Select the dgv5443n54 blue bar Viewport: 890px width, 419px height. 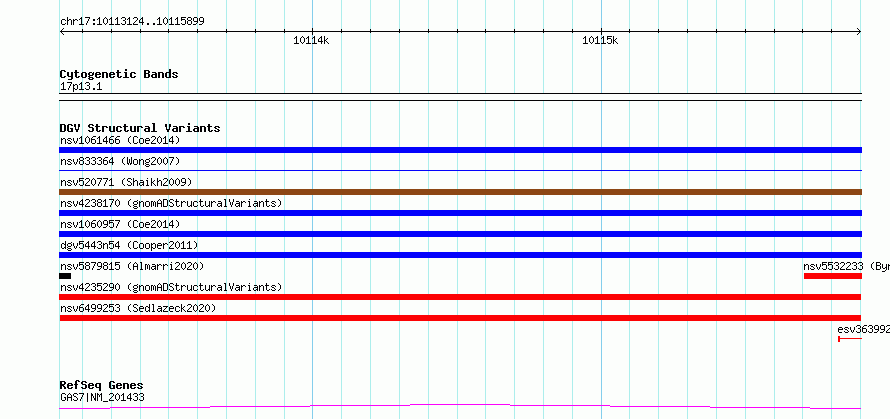click(460, 255)
